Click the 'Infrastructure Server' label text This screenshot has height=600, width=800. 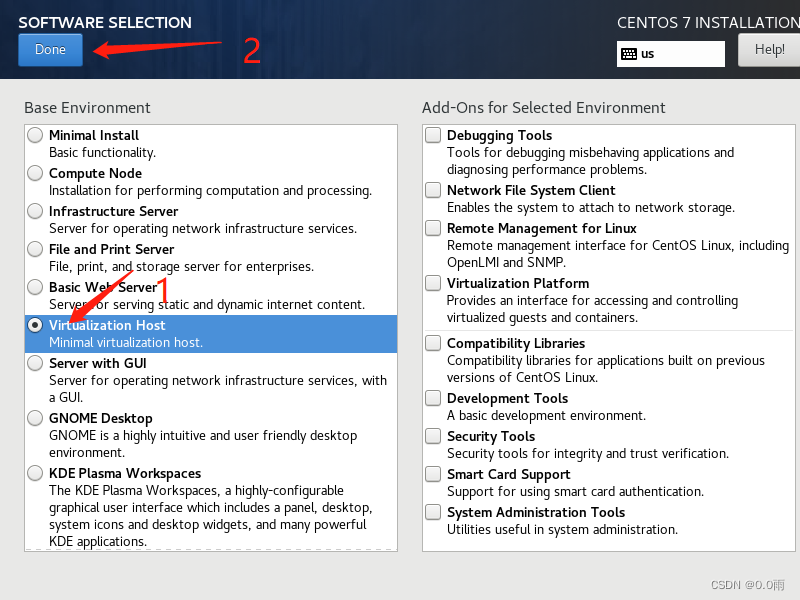[113, 211]
